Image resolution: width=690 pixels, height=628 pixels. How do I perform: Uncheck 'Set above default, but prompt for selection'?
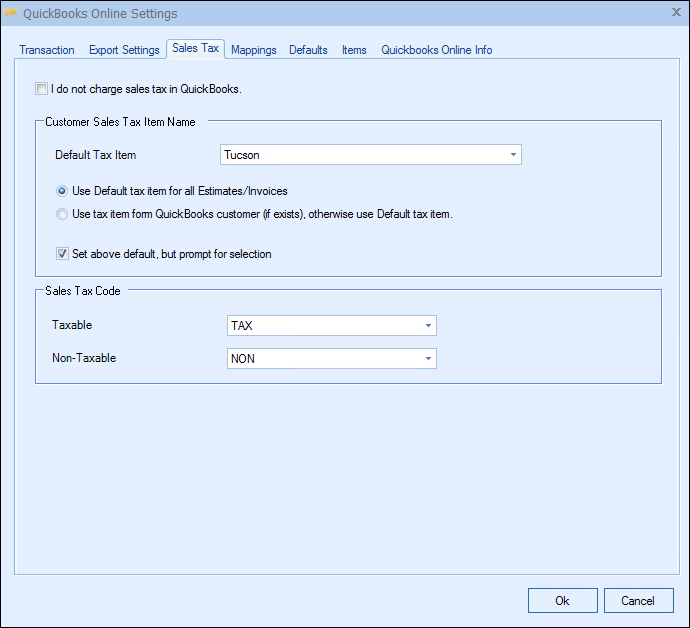(63, 254)
